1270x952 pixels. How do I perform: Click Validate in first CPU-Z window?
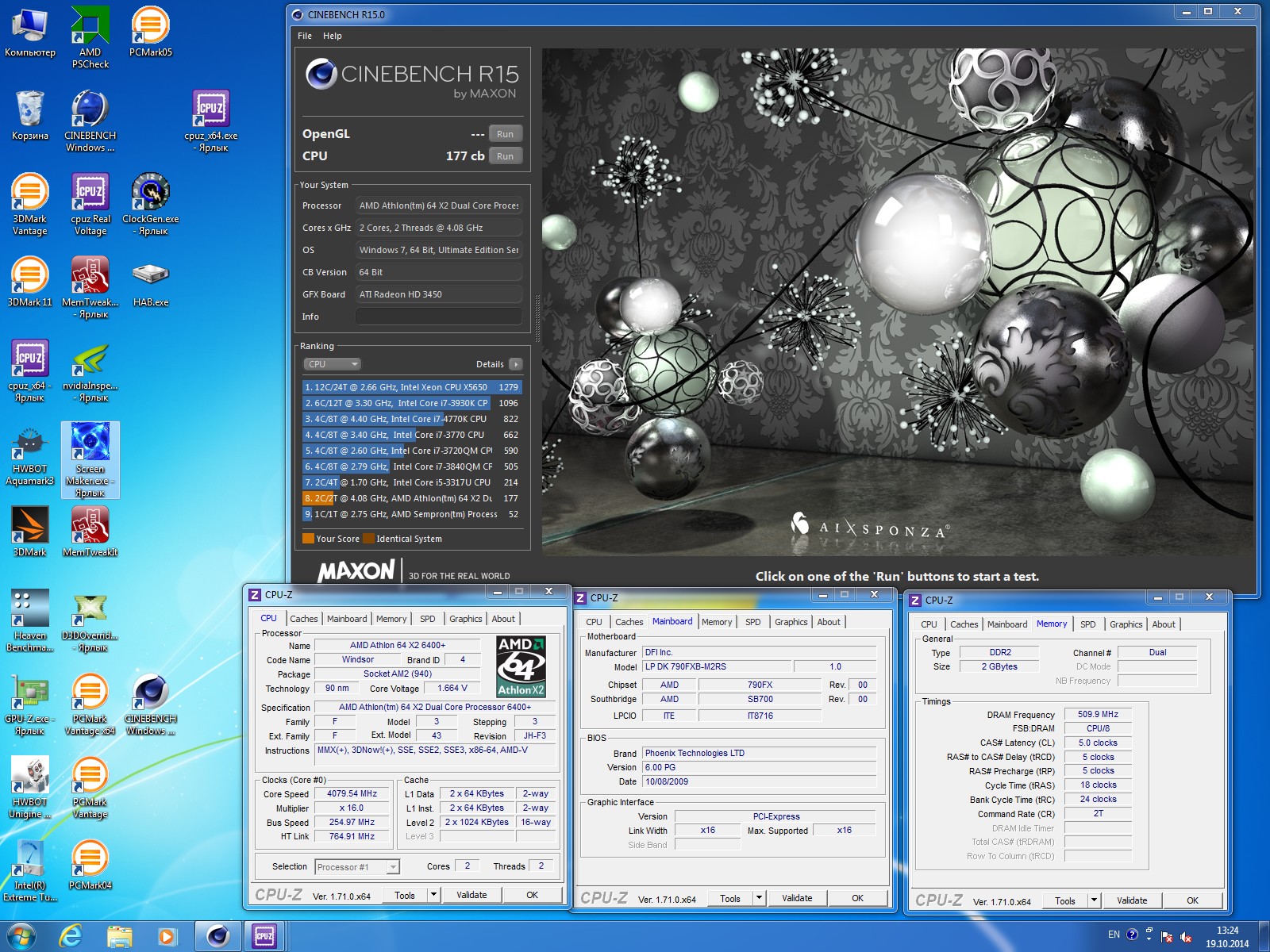coord(471,895)
